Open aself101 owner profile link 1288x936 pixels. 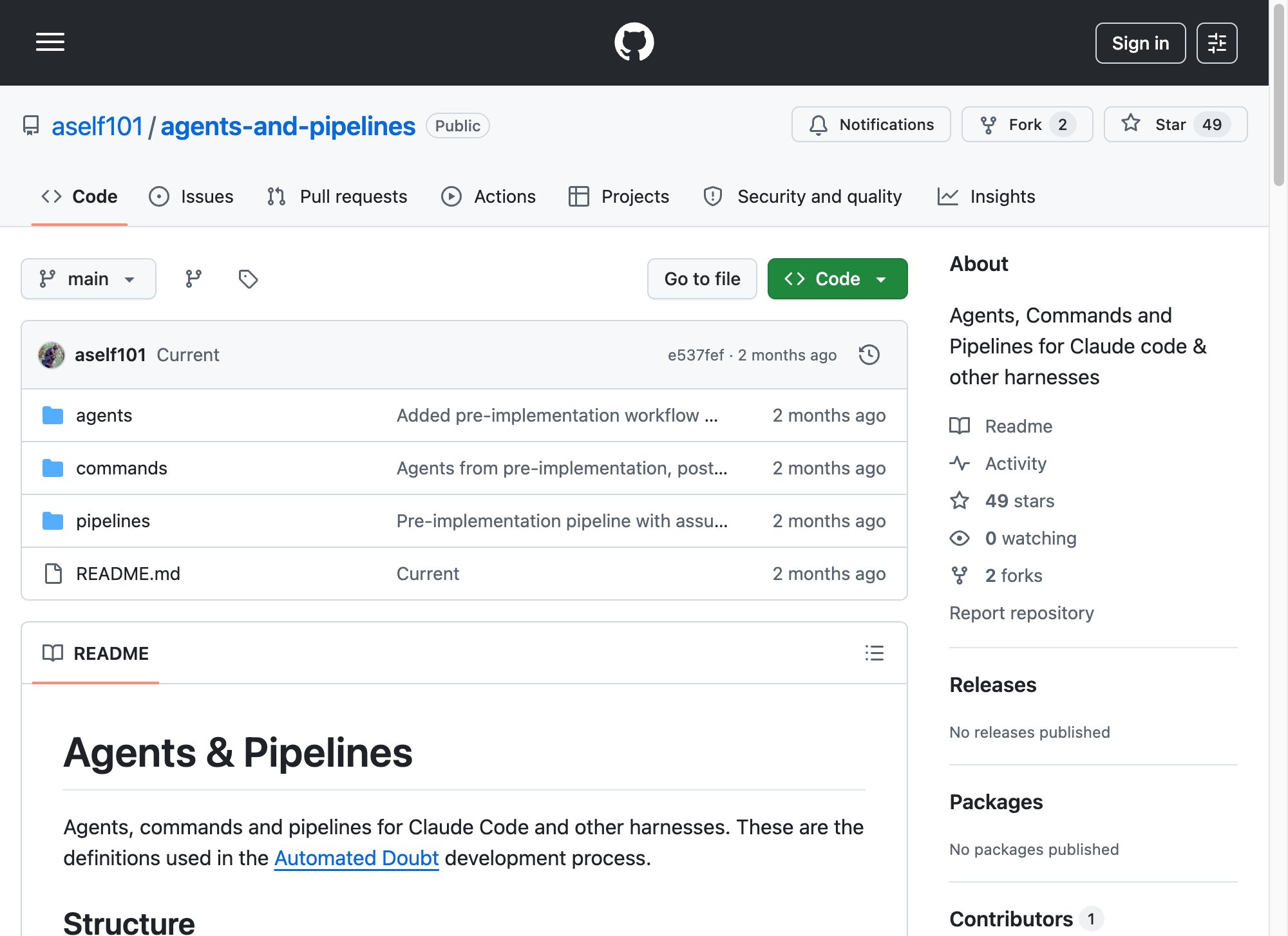click(x=97, y=126)
